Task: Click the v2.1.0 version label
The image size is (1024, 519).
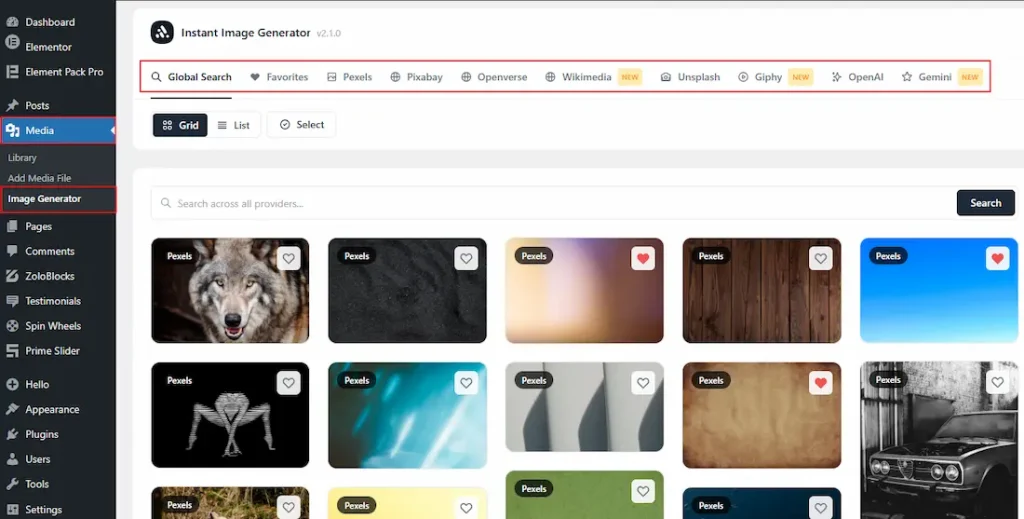Action: click(328, 33)
